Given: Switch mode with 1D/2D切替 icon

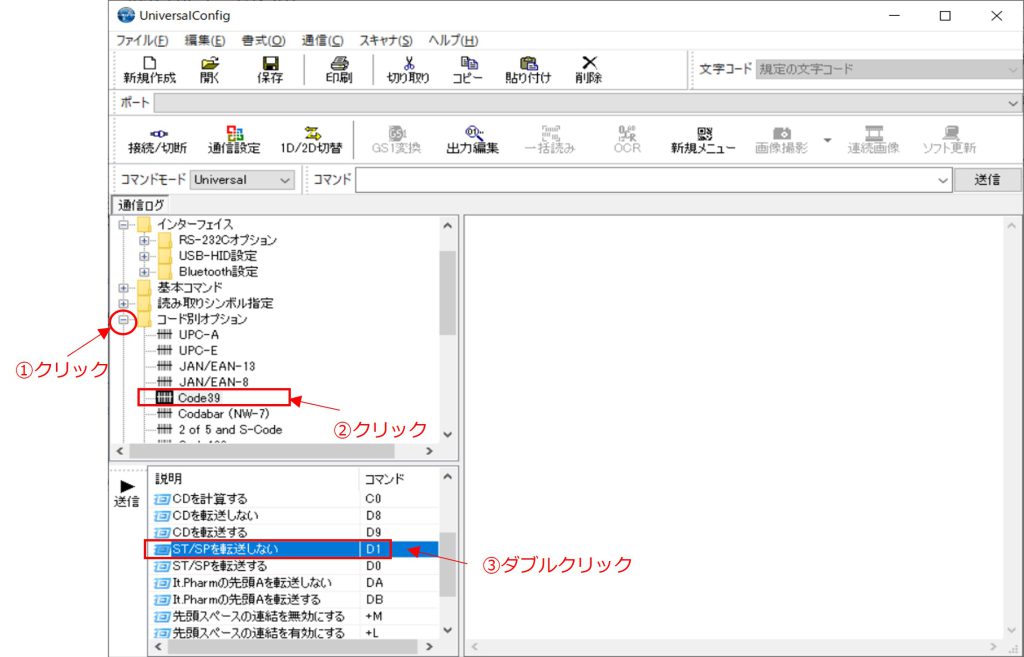Looking at the screenshot, I should pyautogui.click(x=312, y=140).
